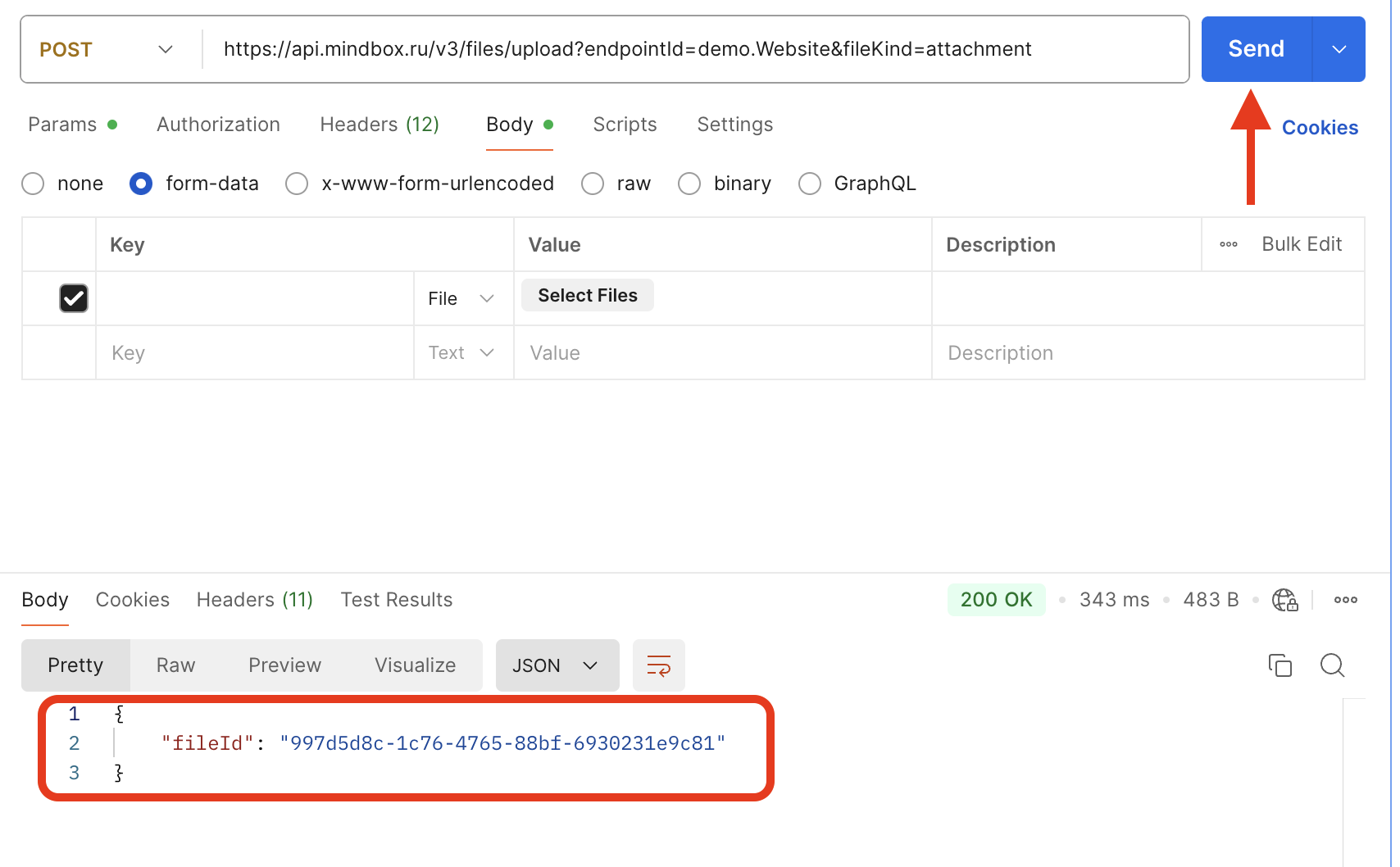Choose the GraphQL body type

[810, 184]
